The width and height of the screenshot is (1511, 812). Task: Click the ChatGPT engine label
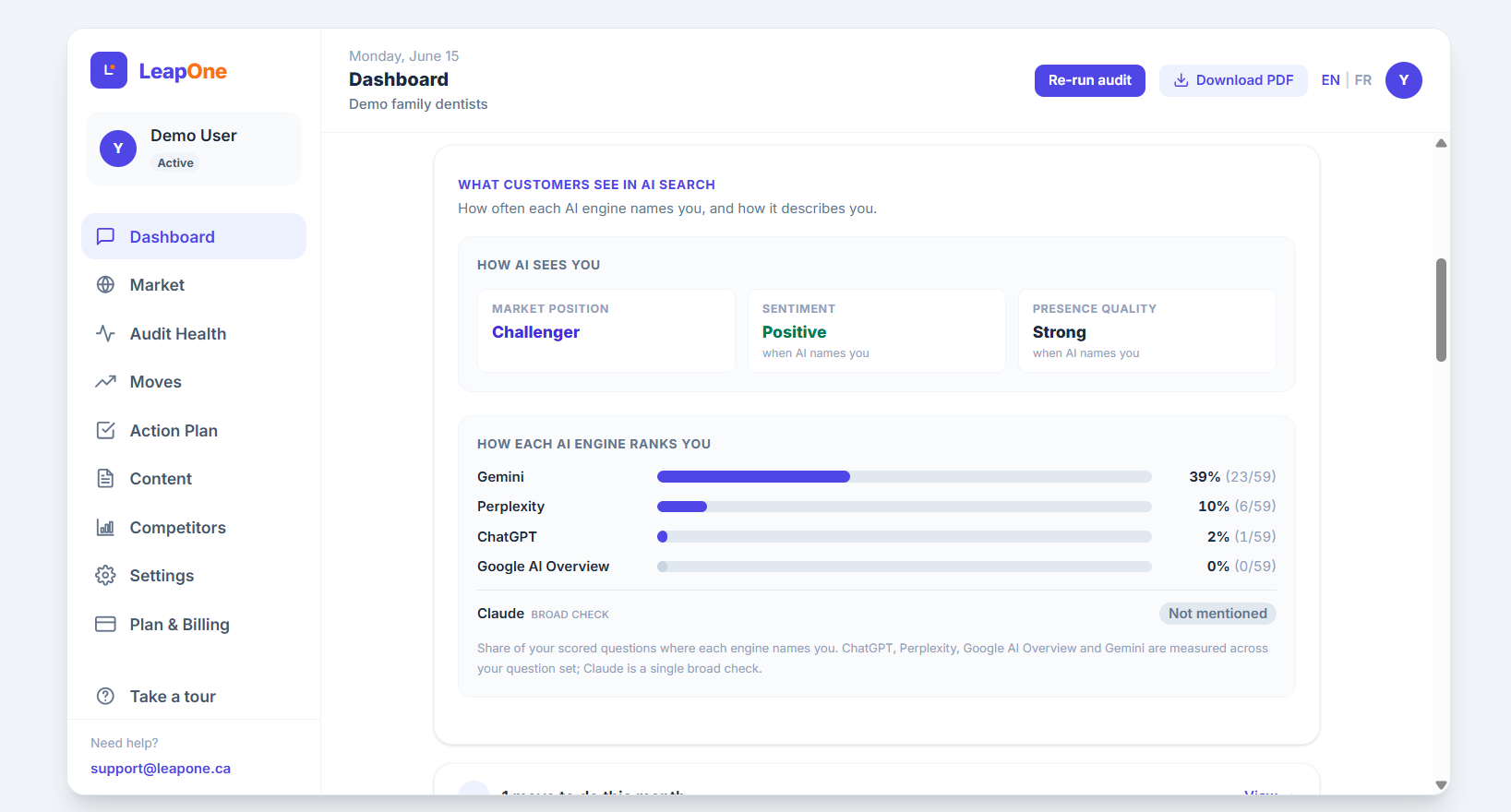coord(507,536)
